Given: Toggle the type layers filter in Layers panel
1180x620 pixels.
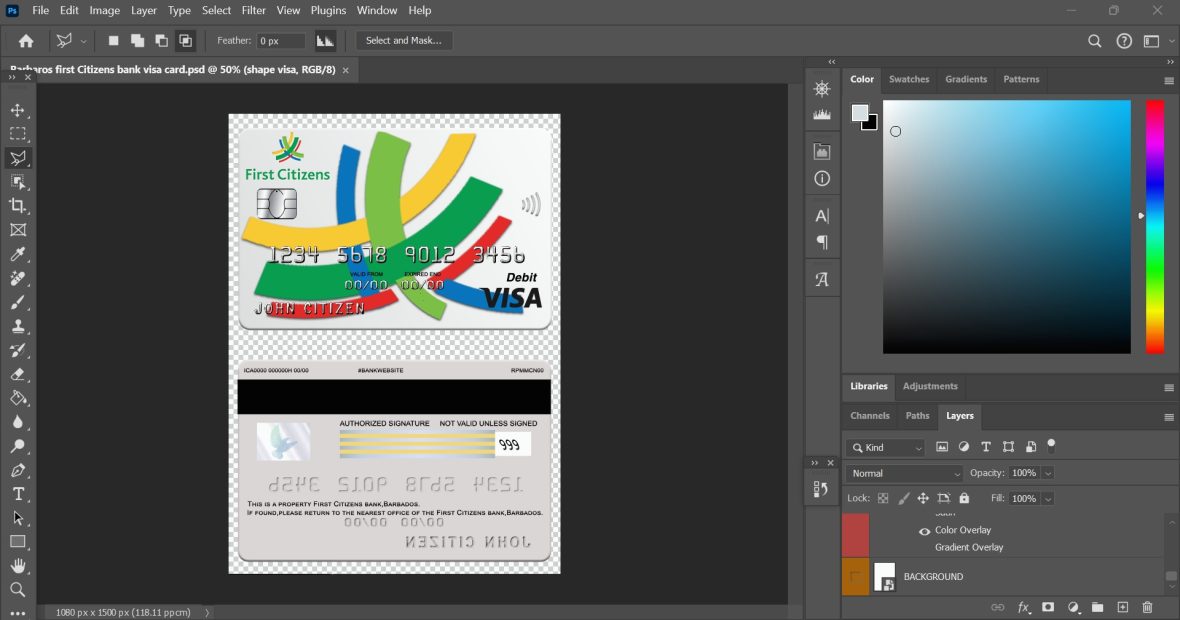Looking at the screenshot, I should click(x=986, y=447).
